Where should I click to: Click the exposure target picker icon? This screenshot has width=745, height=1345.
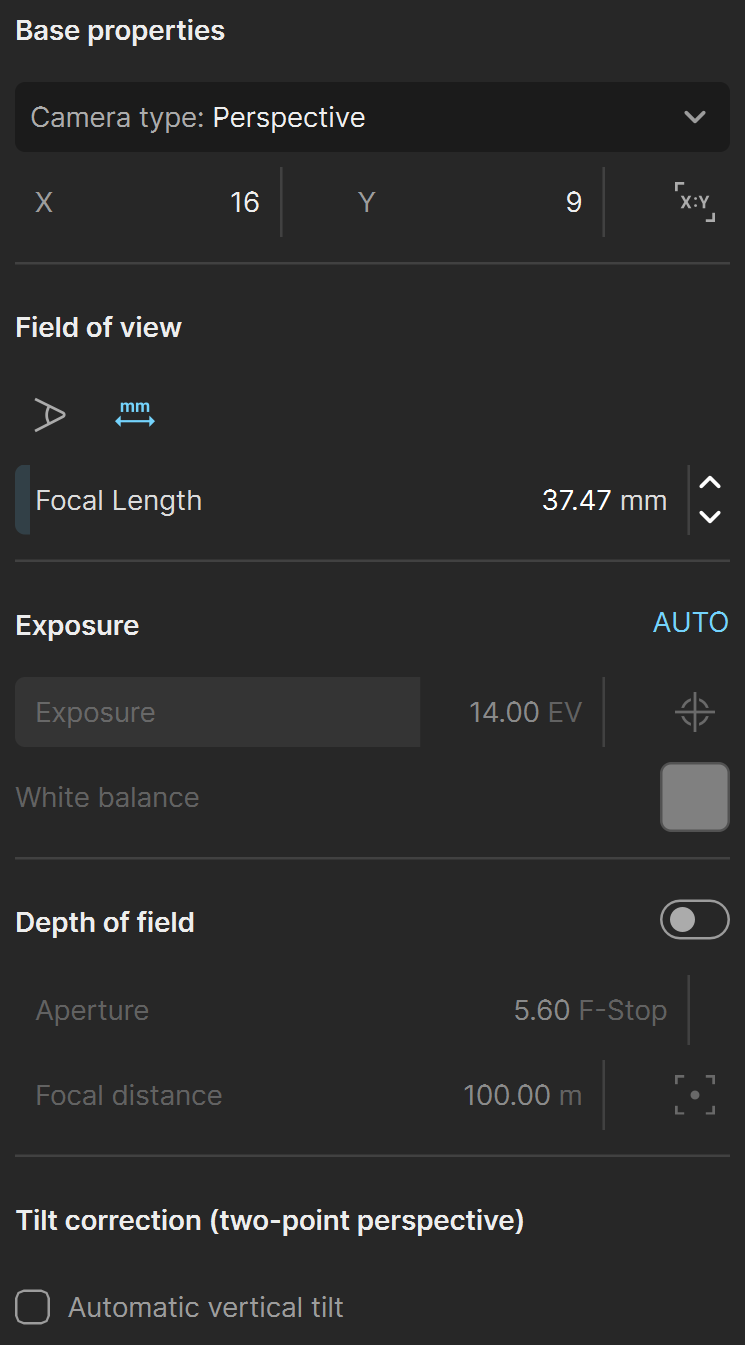click(694, 712)
